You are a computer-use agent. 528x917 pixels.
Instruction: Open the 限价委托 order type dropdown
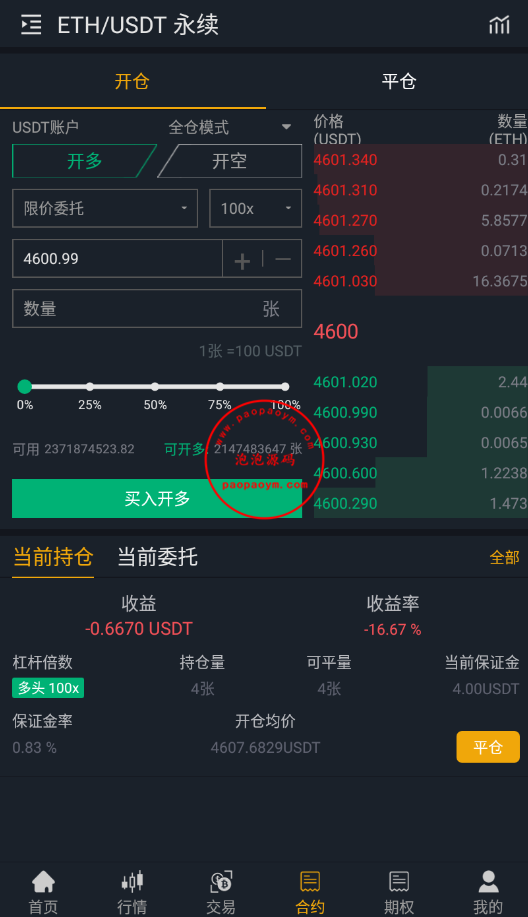[x=105, y=208]
